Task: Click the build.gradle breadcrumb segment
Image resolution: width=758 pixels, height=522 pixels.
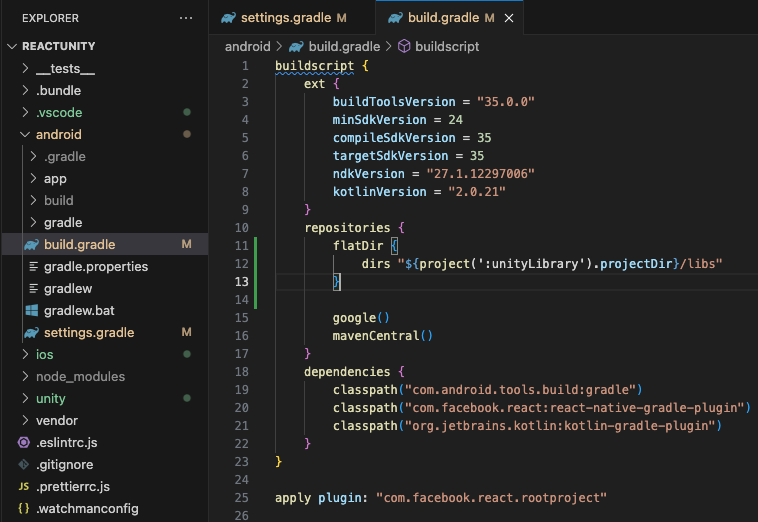Action: (344, 46)
